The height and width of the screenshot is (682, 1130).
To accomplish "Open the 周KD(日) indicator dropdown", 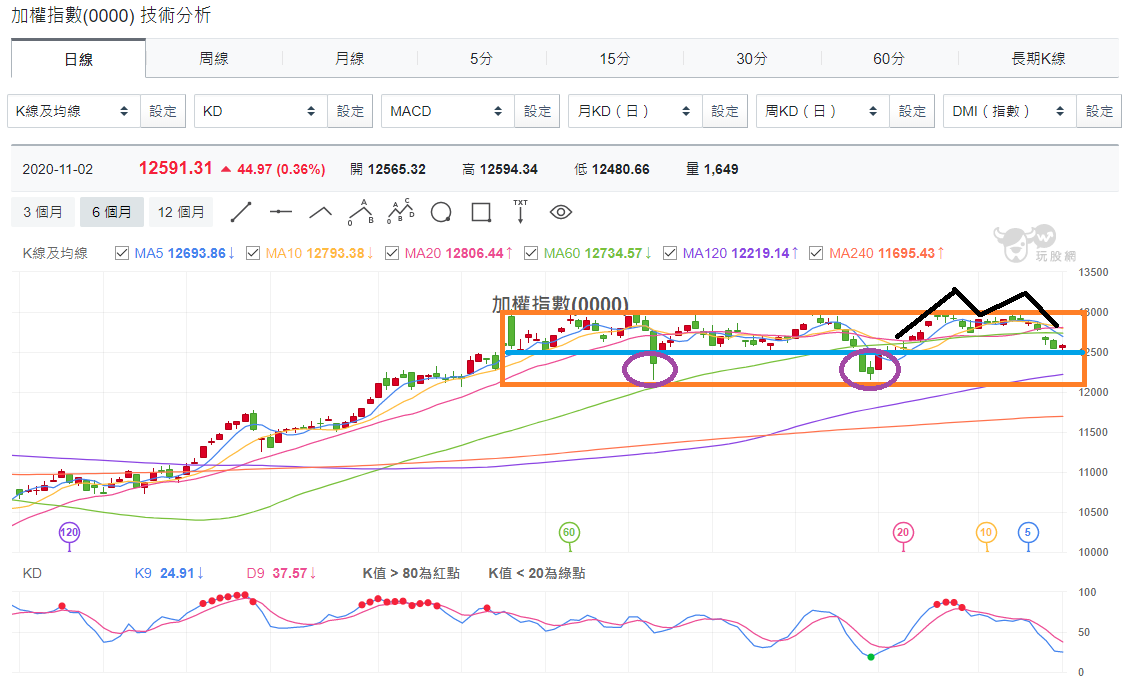I will point(823,111).
